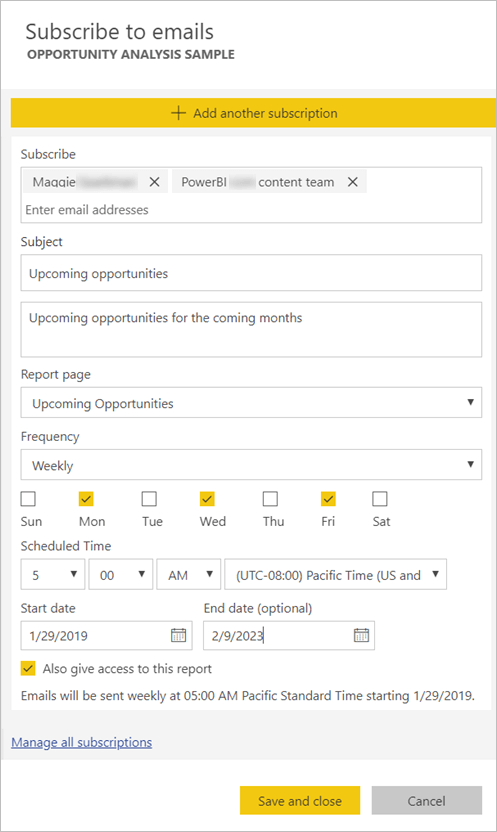The image size is (497, 832).
Task: Open the hour dropdown showing 5
Action: tap(53, 574)
